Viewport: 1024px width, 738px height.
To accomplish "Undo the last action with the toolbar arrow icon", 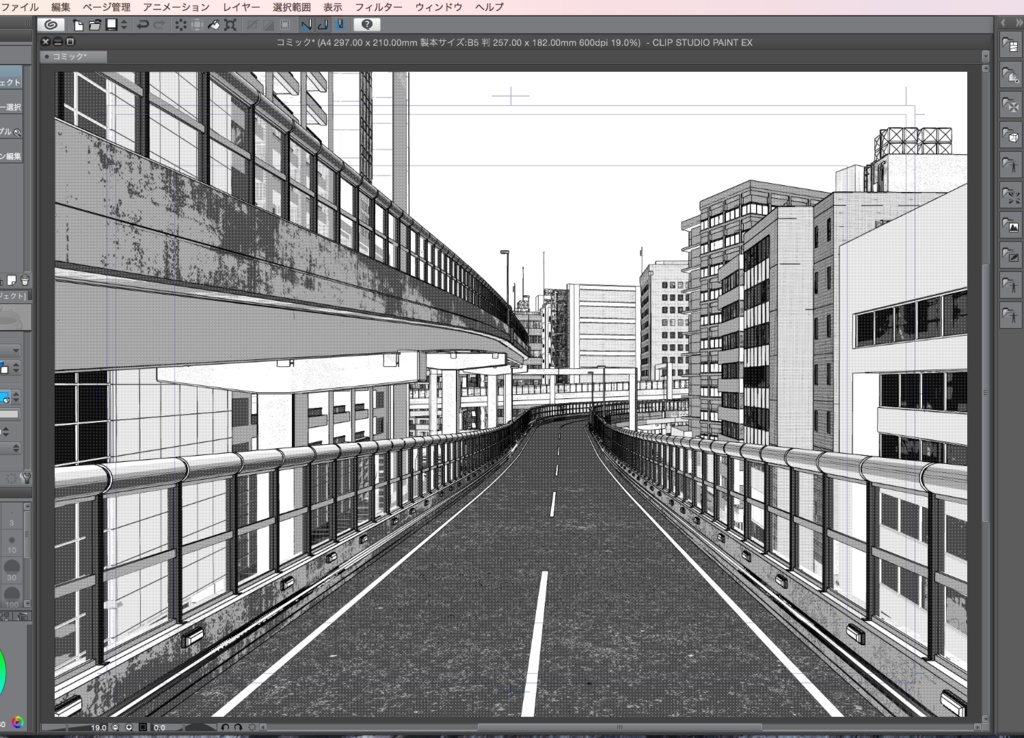I will [143, 25].
